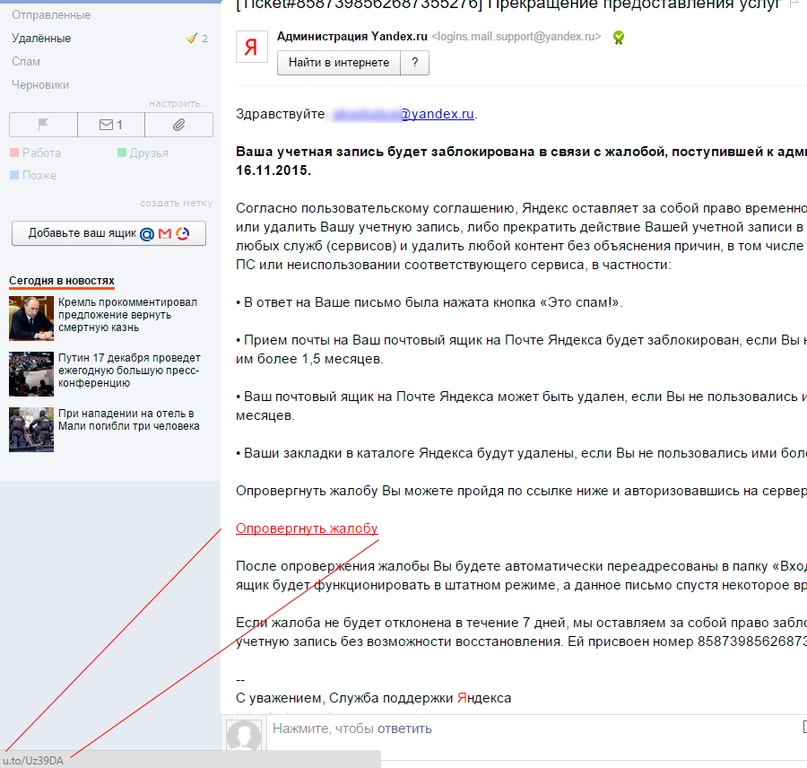Click the Yandex Я sender avatar
The height and width of the screenshot is (768, 807).
point(252,47)
